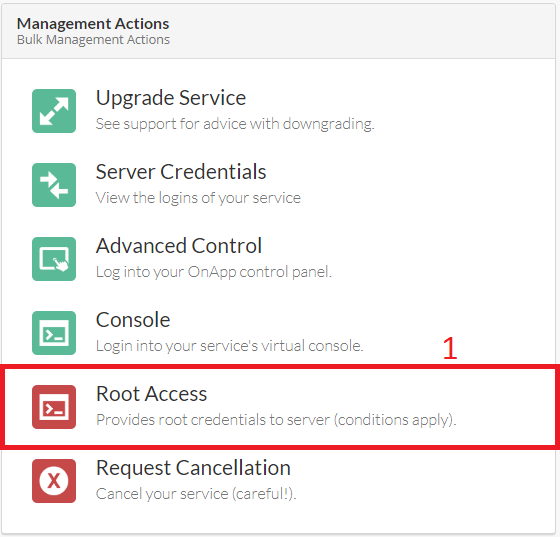Choose the Root Access heading
Viewport: 560px width, 537px height.
tap(151, 393)
